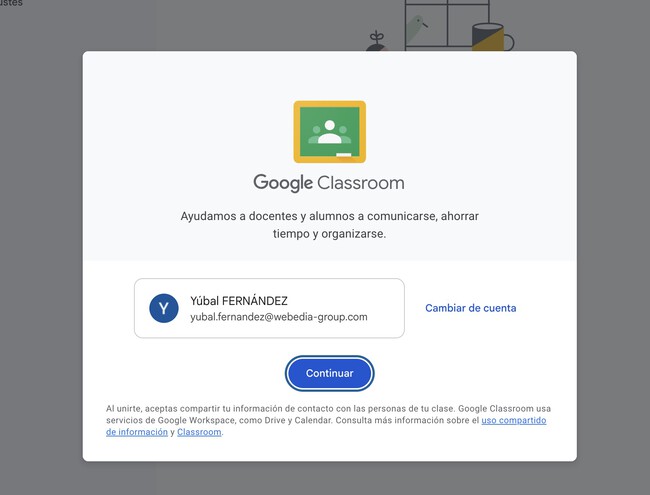Click the yubal.fernandez@webedia-group.com email address
The height and width of the screenshot is (495, 650).
pyautogui.click(x=279, y=317)
